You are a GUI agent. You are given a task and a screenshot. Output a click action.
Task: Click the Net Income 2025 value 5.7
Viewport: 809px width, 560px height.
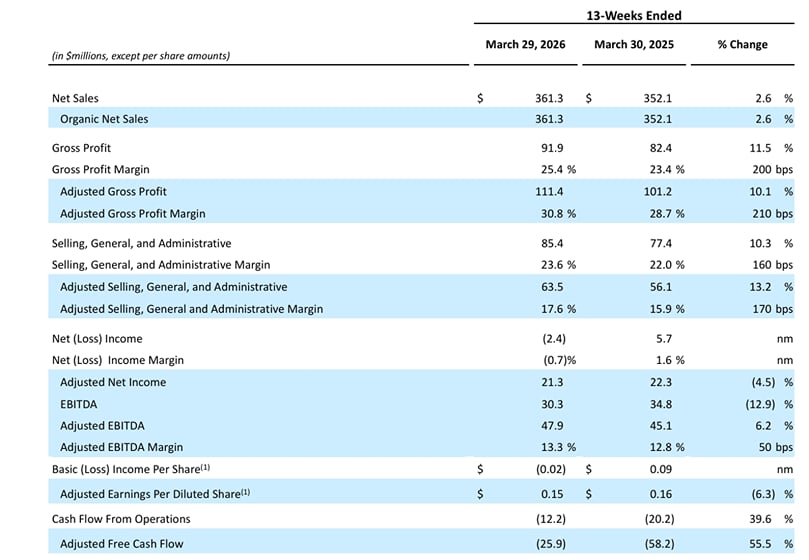(x=664, y=339)
